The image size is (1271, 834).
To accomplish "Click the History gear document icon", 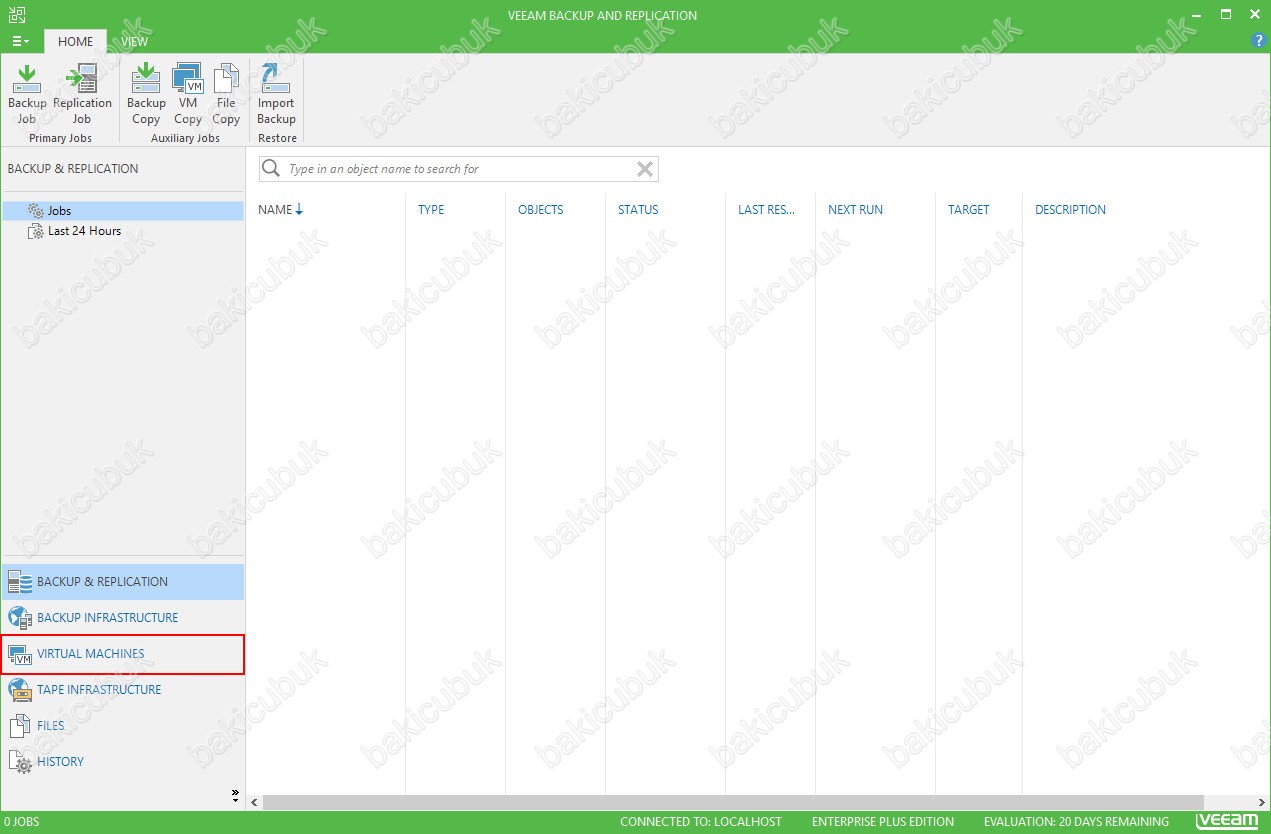I will tap(20, 762).
